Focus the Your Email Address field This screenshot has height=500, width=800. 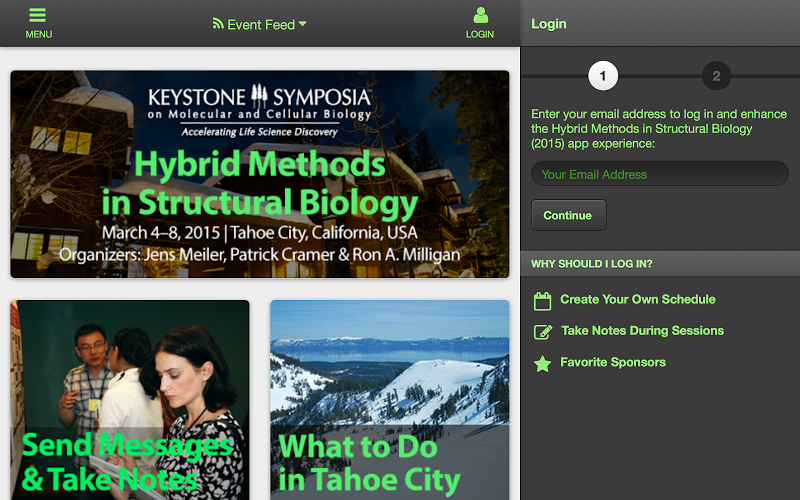[x=660, y=174]
